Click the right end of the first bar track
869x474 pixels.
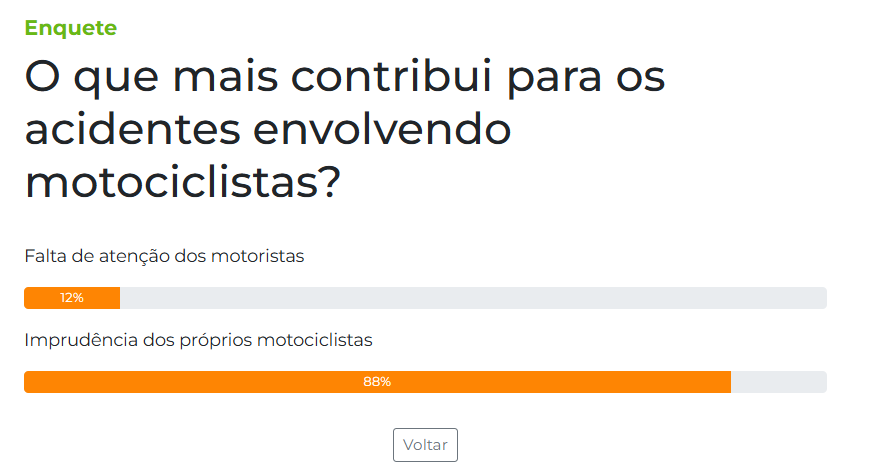coord(820,298)
